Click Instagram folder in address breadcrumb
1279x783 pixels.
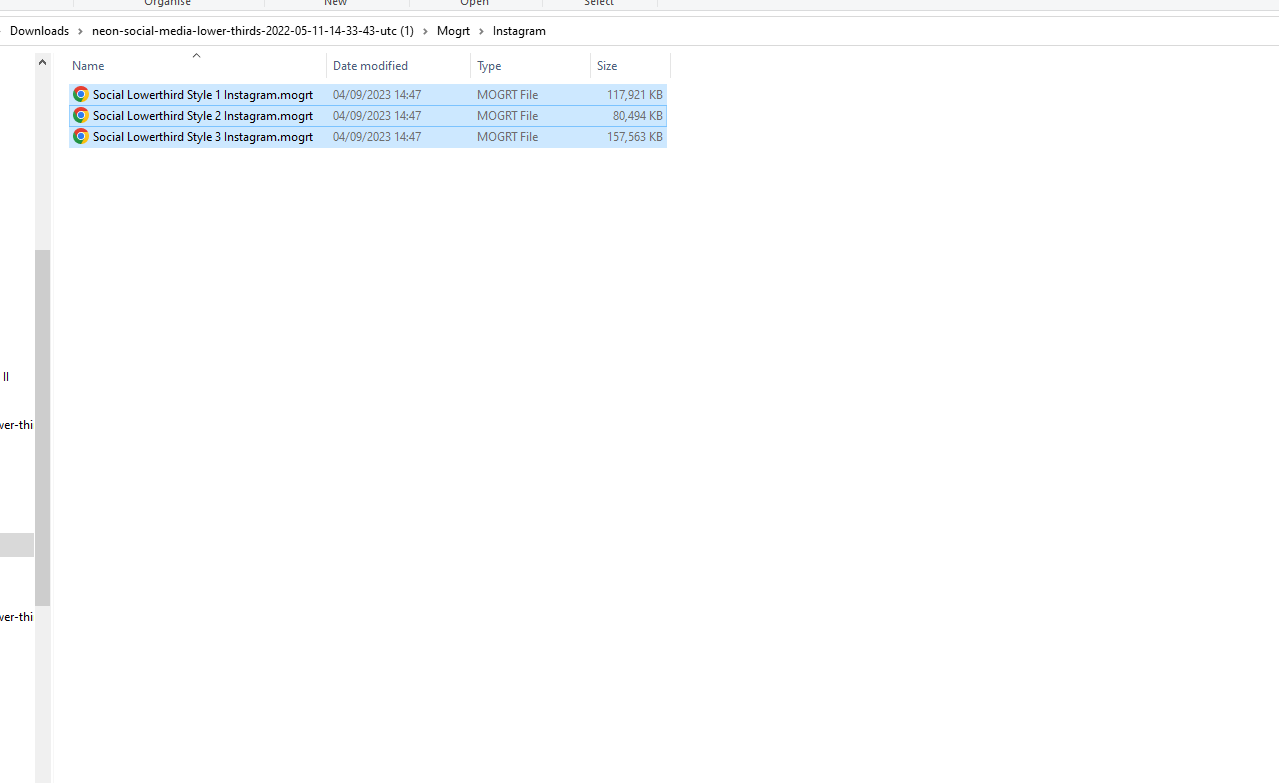click(519, 31)
